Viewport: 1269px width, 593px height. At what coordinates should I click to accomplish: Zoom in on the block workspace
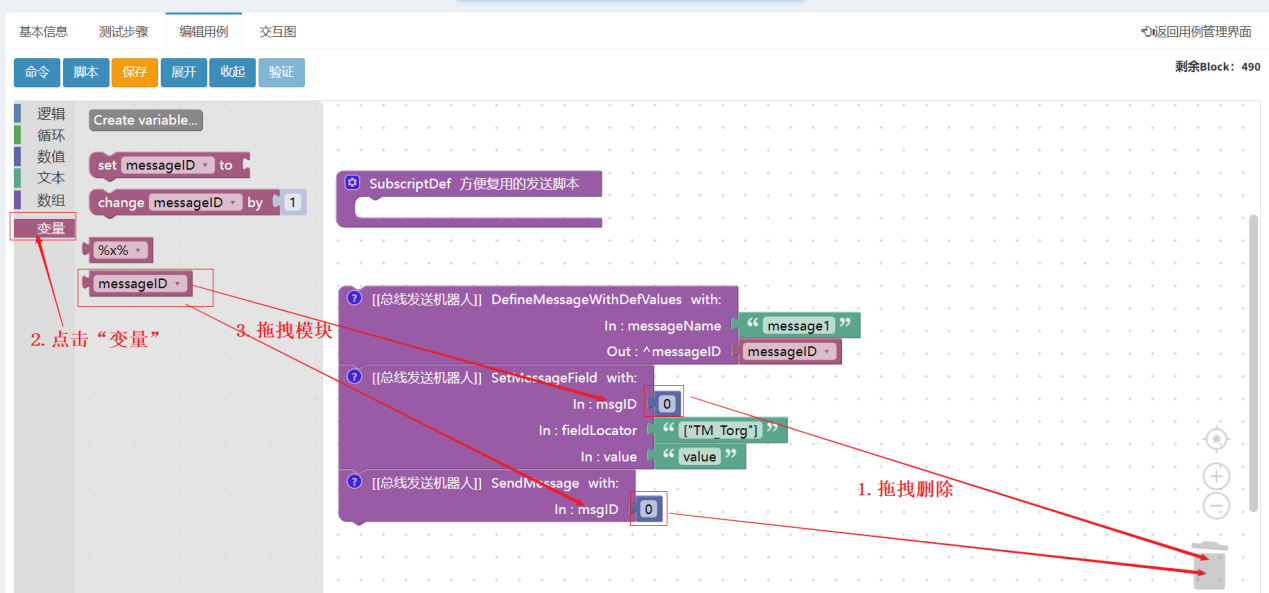(1216, 476)
